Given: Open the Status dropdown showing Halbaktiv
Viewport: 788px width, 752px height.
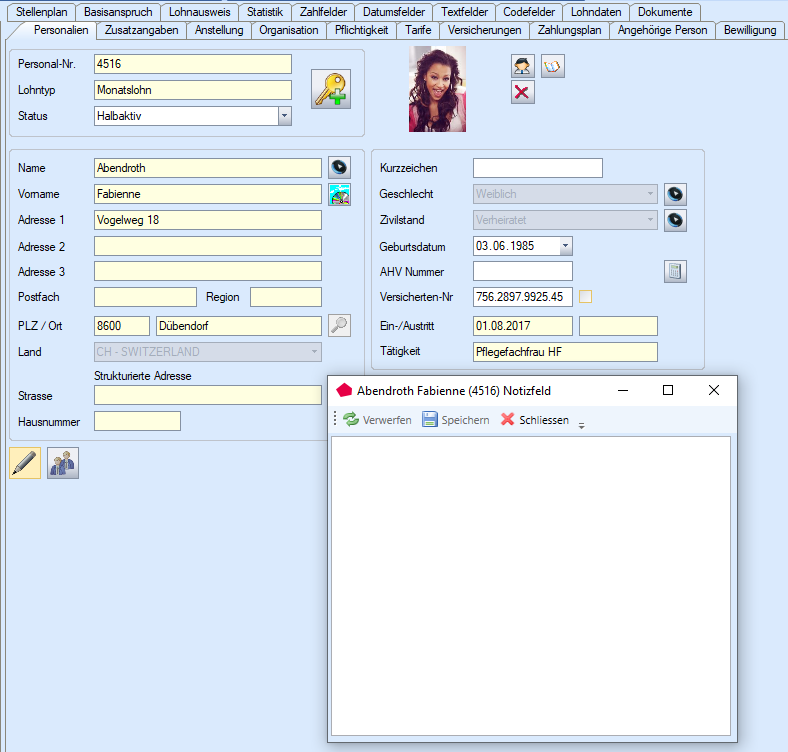Looking at the screenshot, I should click(284, 116).
